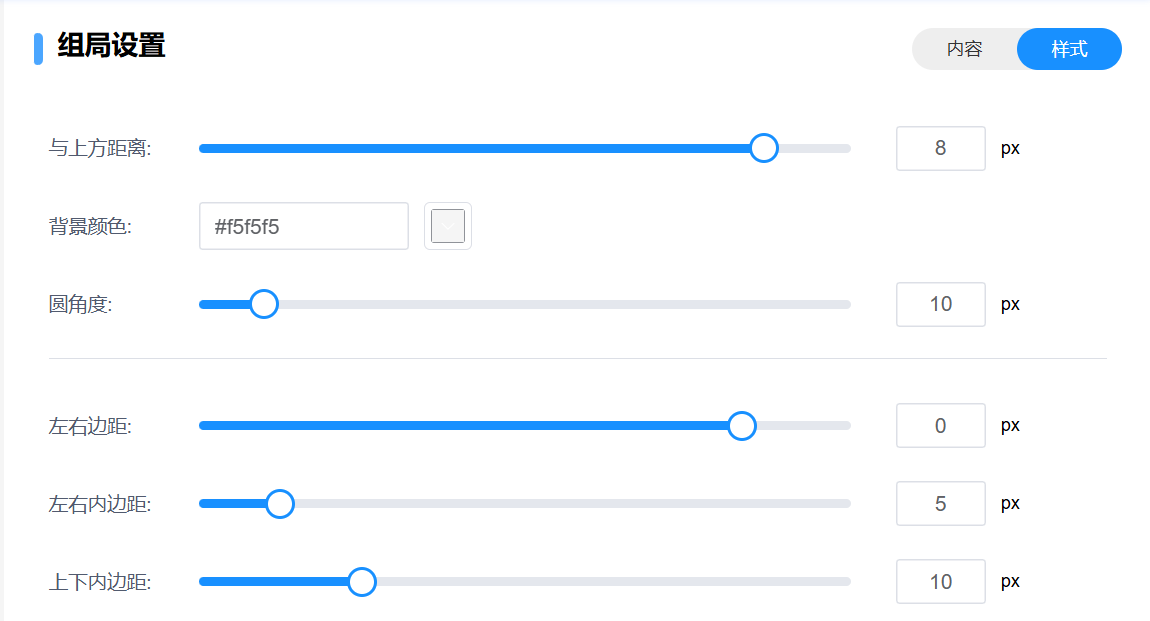Click the 与上方距离 slider handle
This screenshot has width=1150, height=621.
point(764,148)
